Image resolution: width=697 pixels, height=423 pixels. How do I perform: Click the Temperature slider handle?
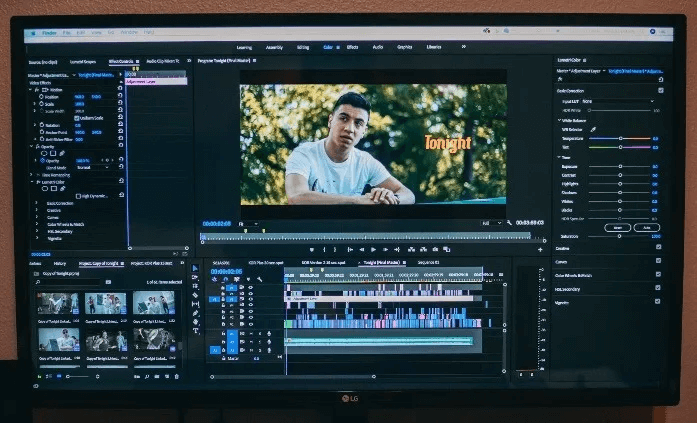click(621, 138)
